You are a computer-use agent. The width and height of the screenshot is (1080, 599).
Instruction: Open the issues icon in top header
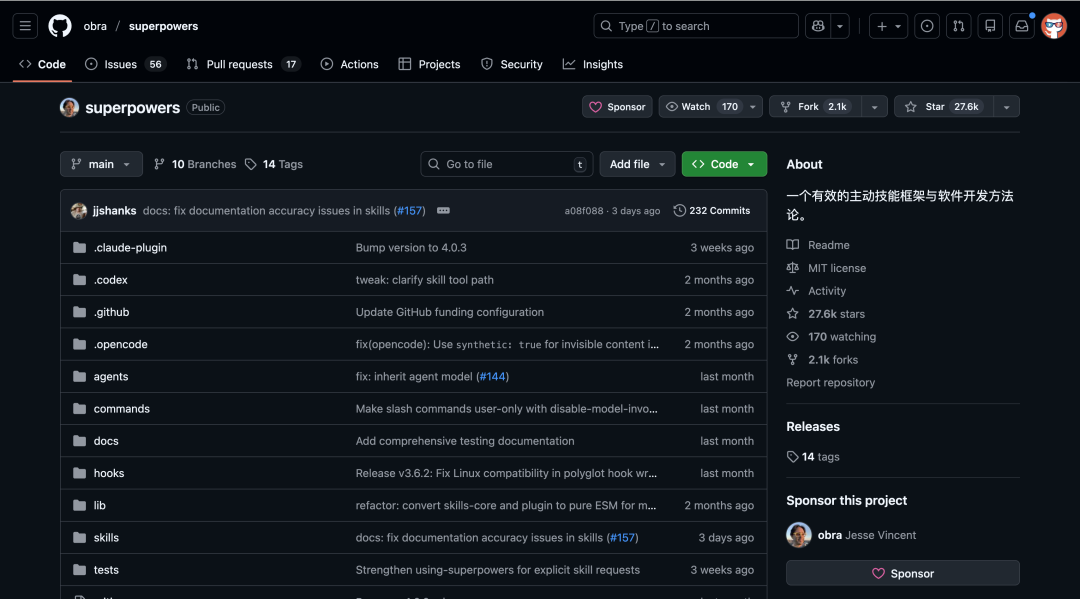pos(927,26)
